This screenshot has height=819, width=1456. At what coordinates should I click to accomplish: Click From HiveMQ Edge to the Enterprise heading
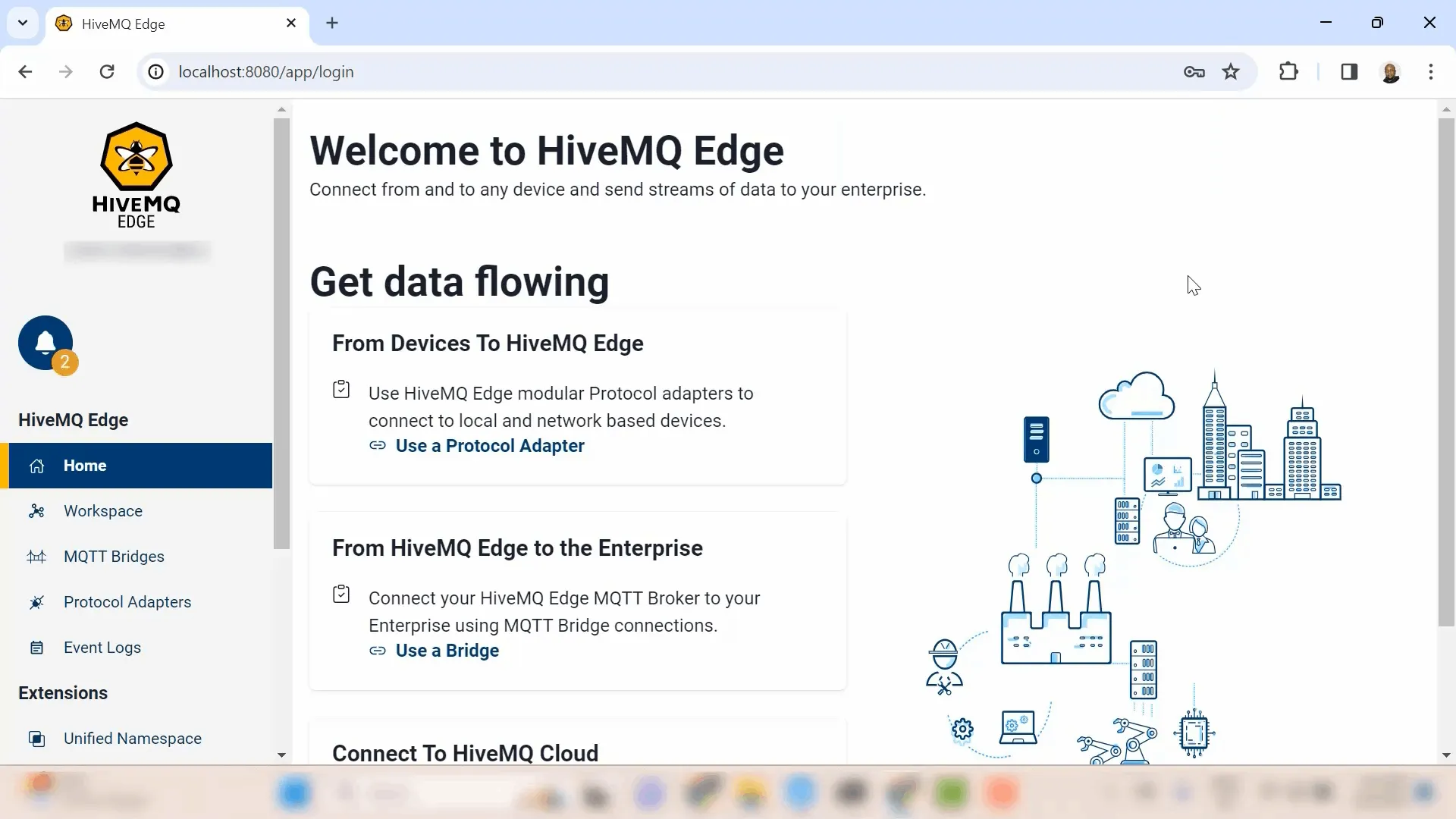[517, 548]
